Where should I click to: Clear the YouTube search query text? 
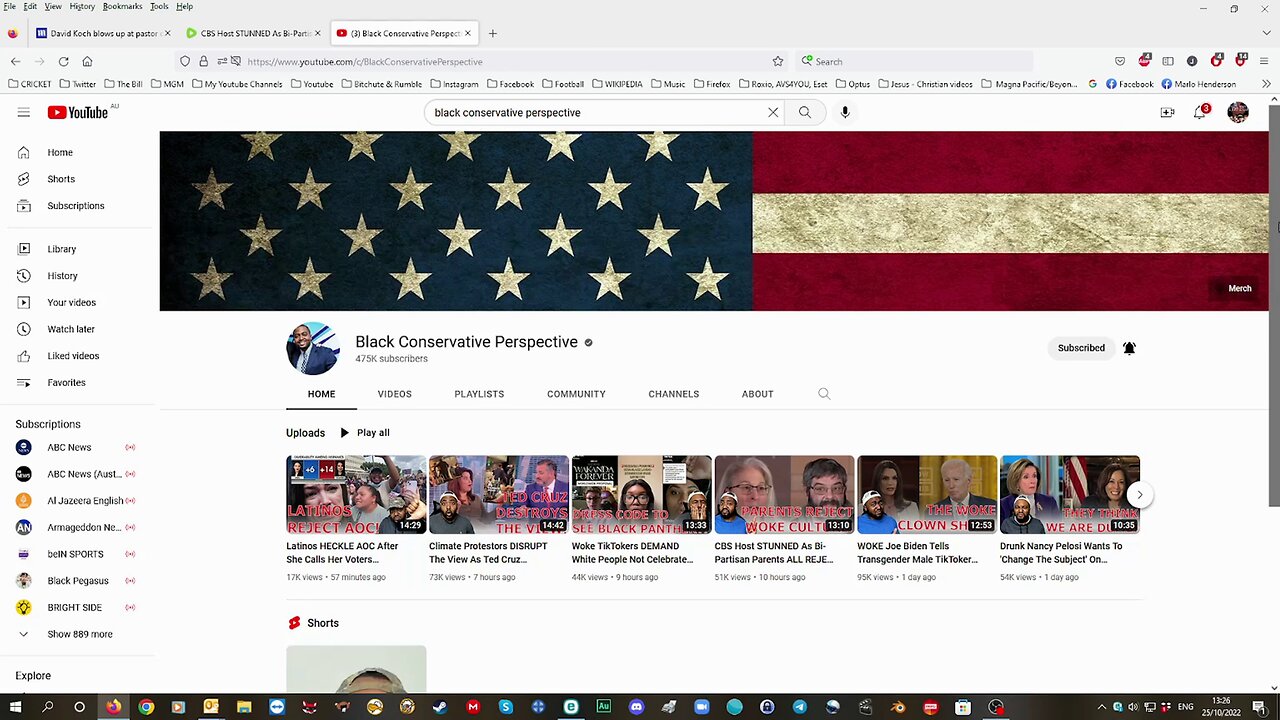[773, 112]
